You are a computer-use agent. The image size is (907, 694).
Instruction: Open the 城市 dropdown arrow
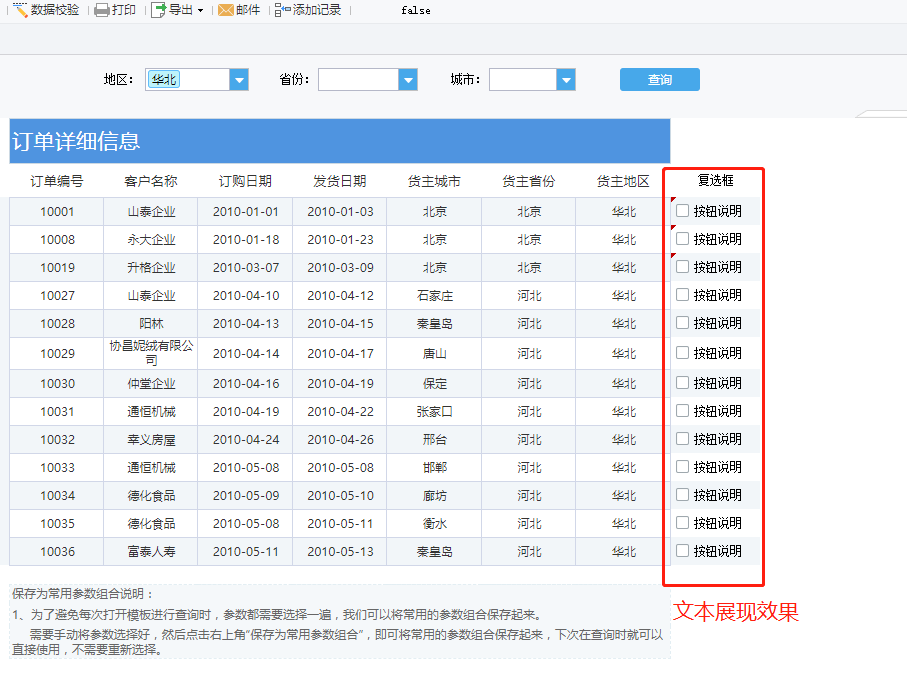point(566,80)
